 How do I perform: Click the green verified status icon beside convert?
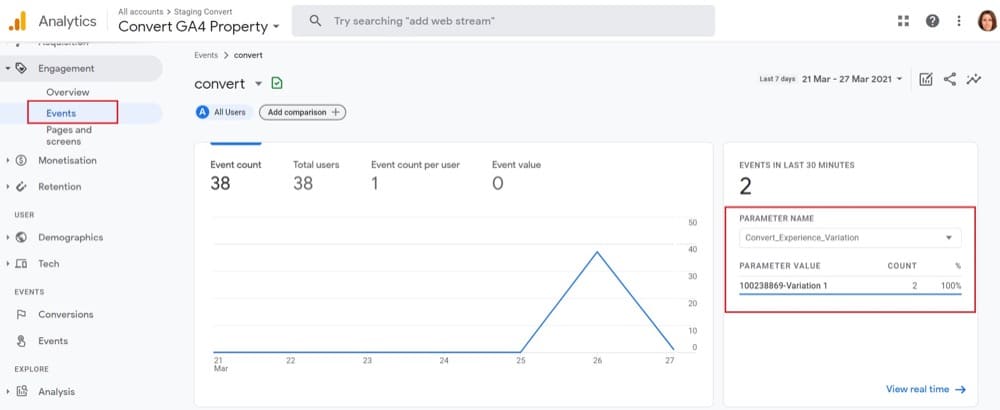pyautogui.click(x=277, y=84)
